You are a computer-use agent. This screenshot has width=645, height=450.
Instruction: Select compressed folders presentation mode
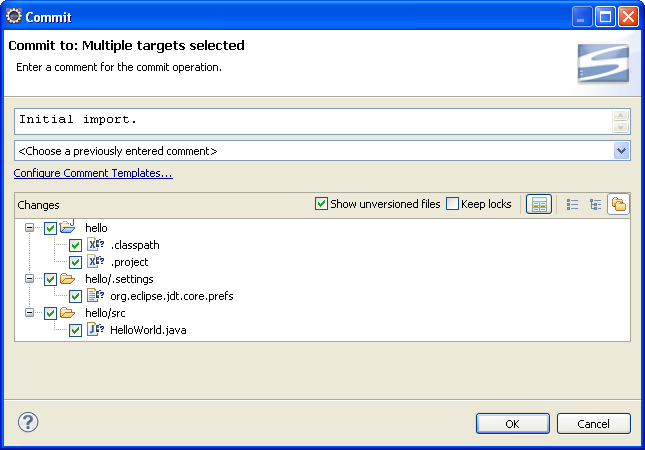[x=618, y=204]
